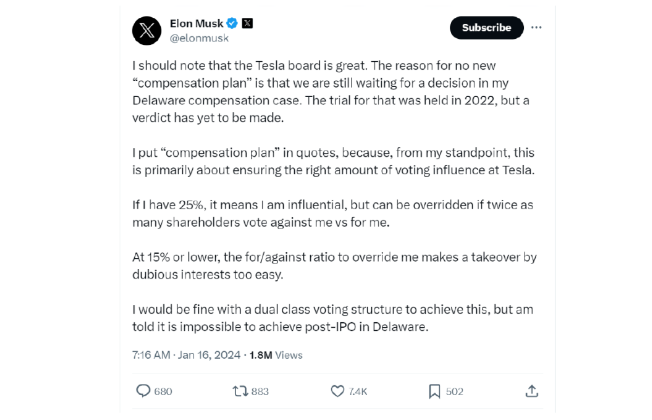Click the Elon Musk display name
Viewport: 652px width, 420px height.
pos(196,23)
